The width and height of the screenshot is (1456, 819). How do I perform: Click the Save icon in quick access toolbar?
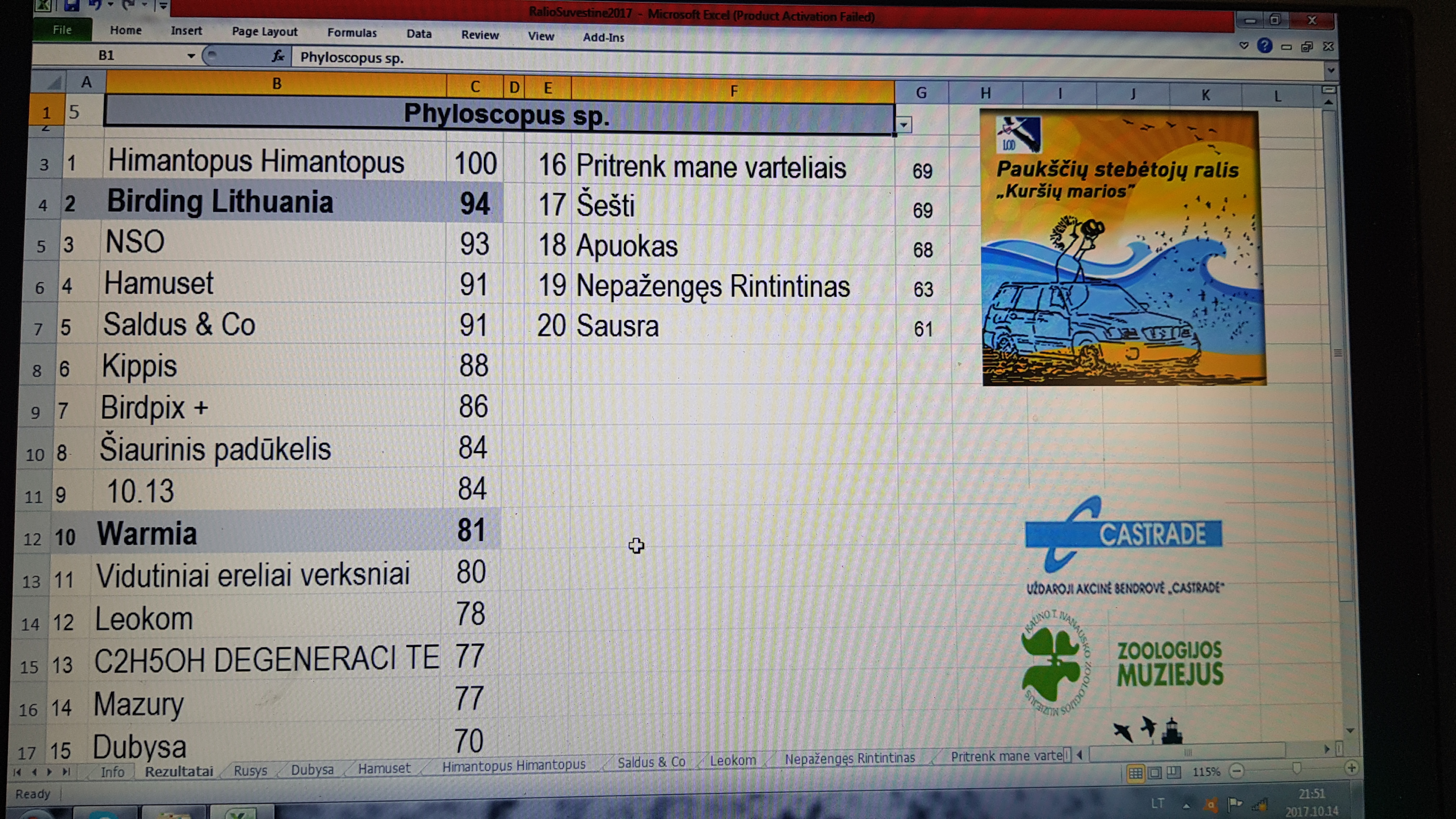point(72,5)
